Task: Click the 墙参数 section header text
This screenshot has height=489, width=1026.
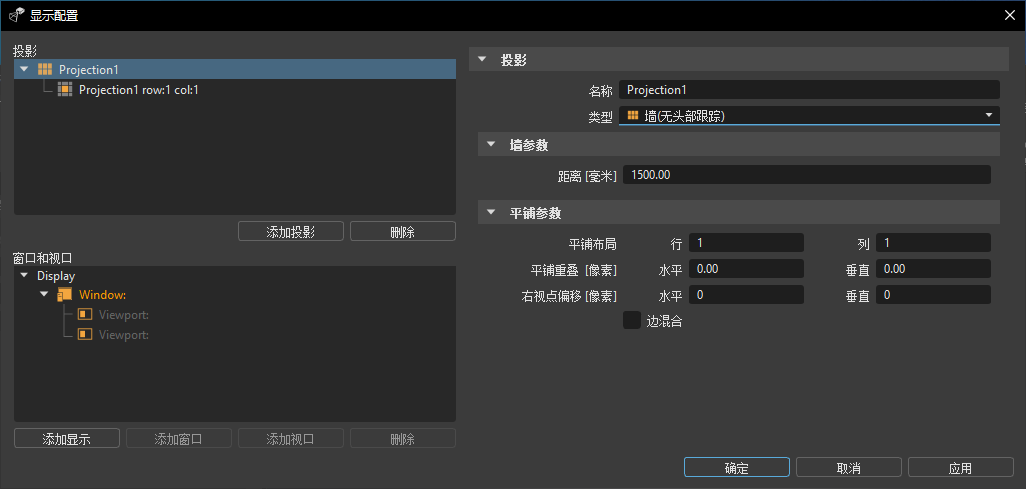Action: click(529, 145)
